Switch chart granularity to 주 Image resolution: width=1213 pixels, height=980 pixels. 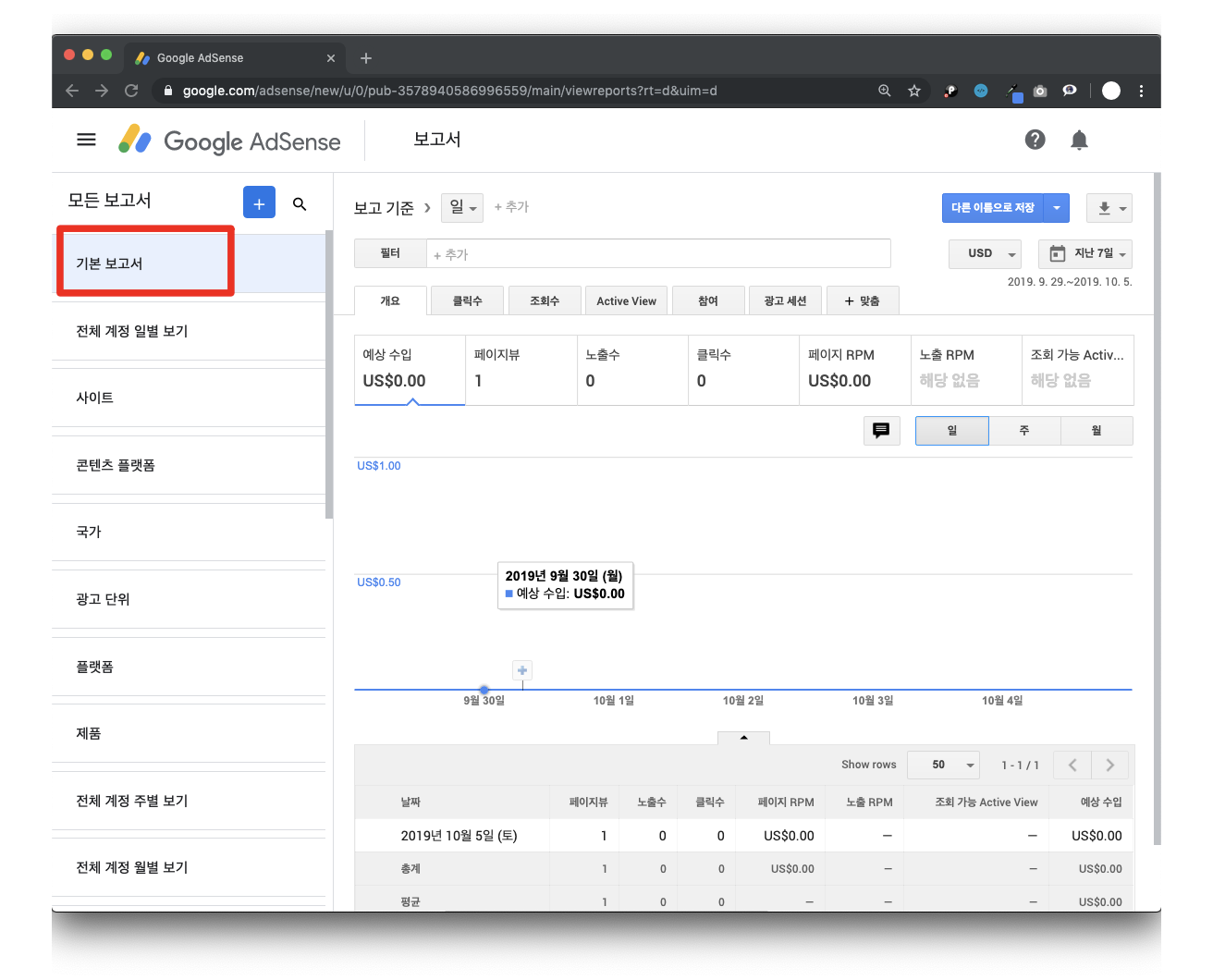1024,431
